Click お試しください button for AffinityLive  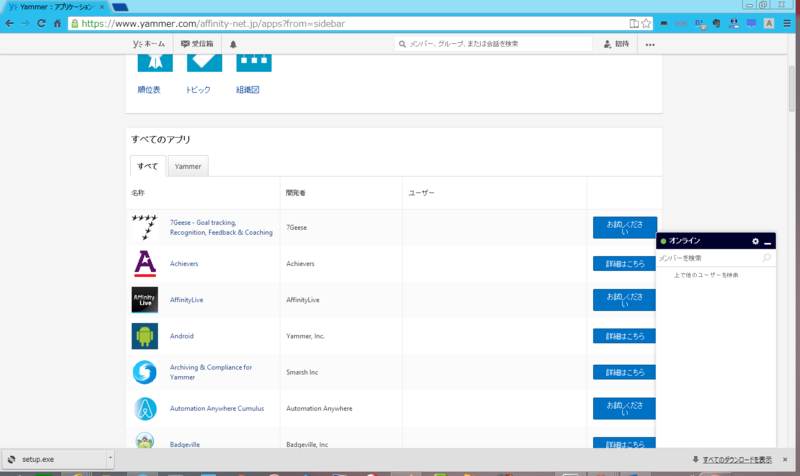coord(624,300)
